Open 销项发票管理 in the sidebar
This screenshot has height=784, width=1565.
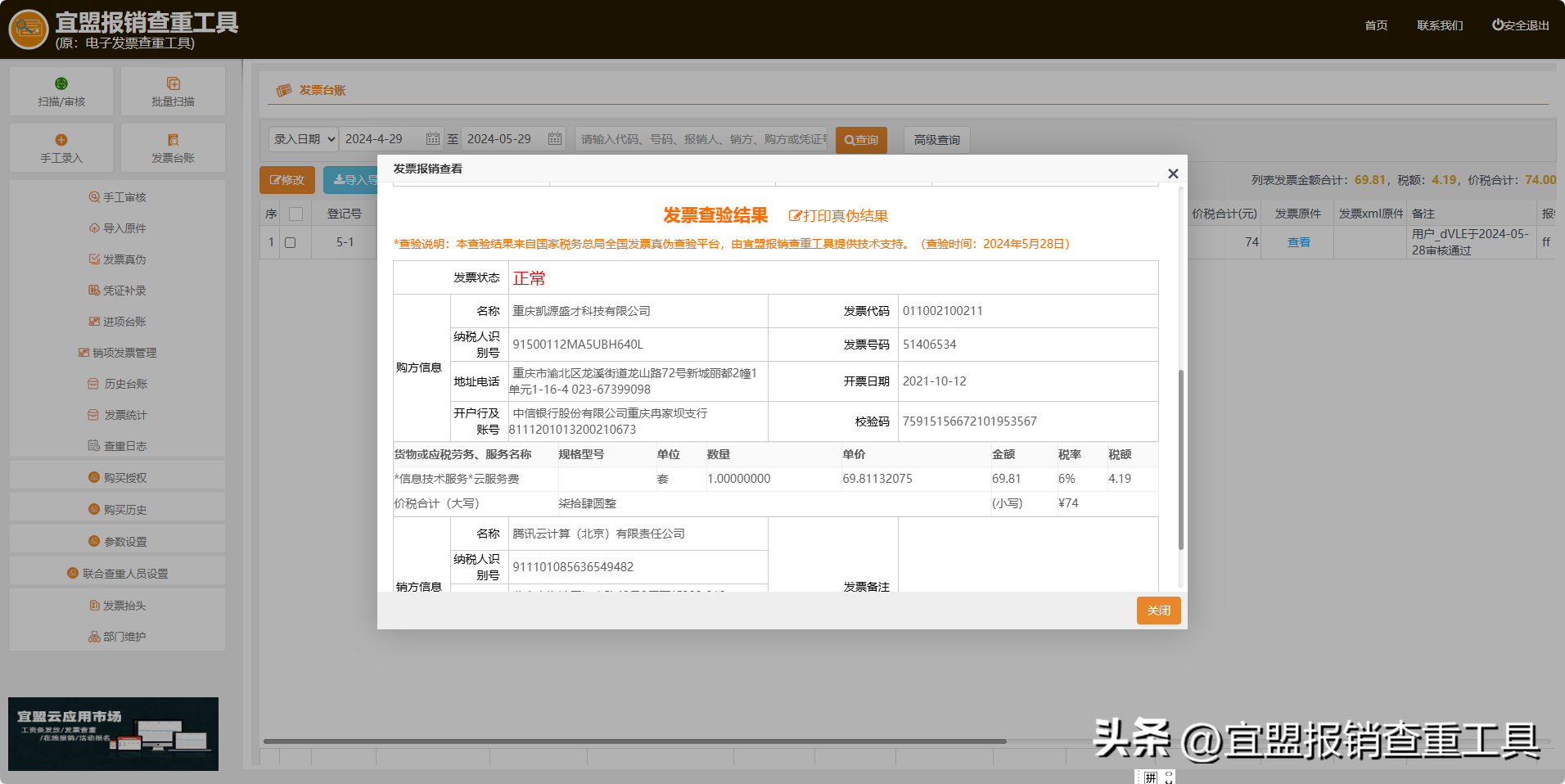click(117, 353)
